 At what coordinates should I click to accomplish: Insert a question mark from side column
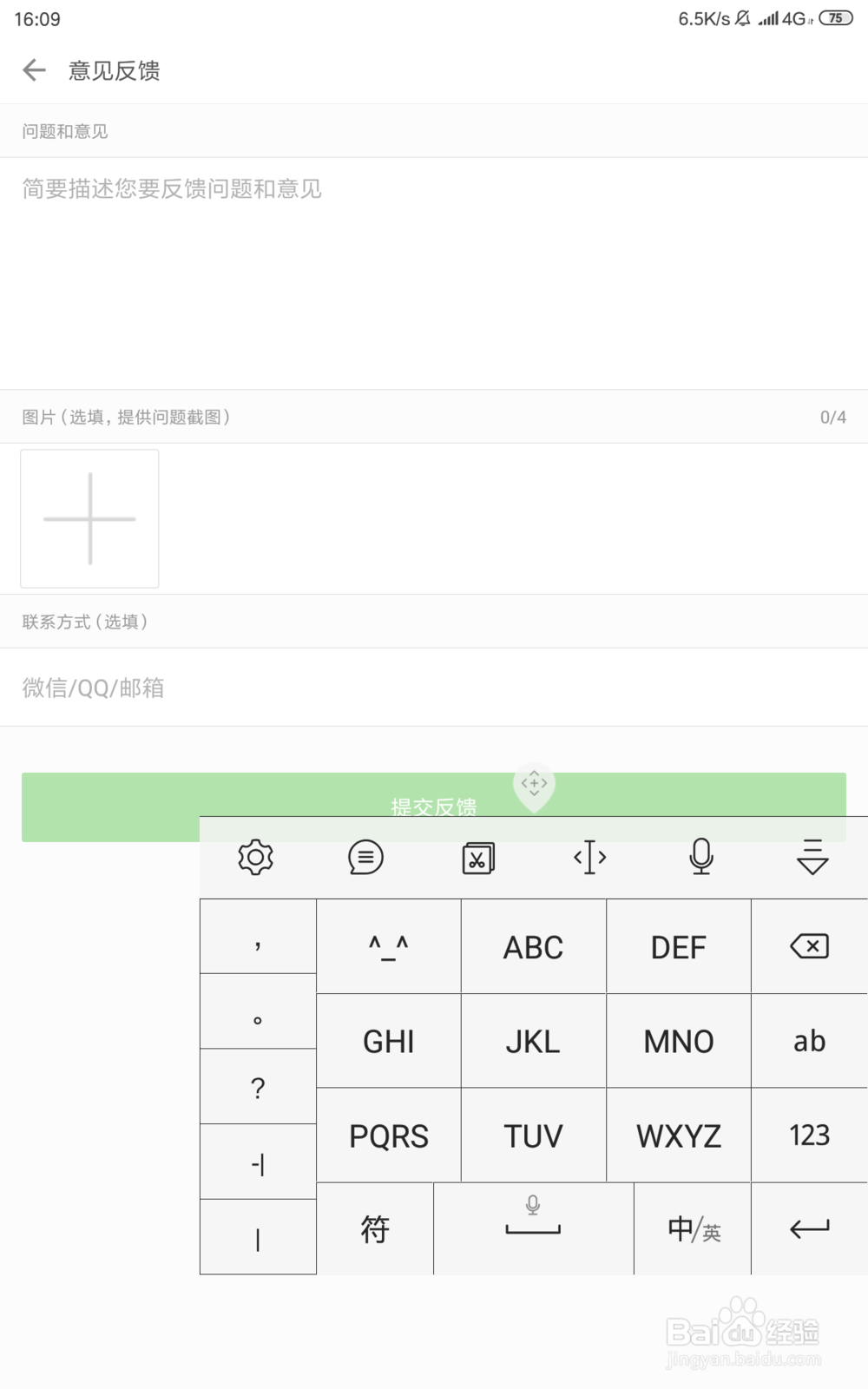(x=258, y=1087)
